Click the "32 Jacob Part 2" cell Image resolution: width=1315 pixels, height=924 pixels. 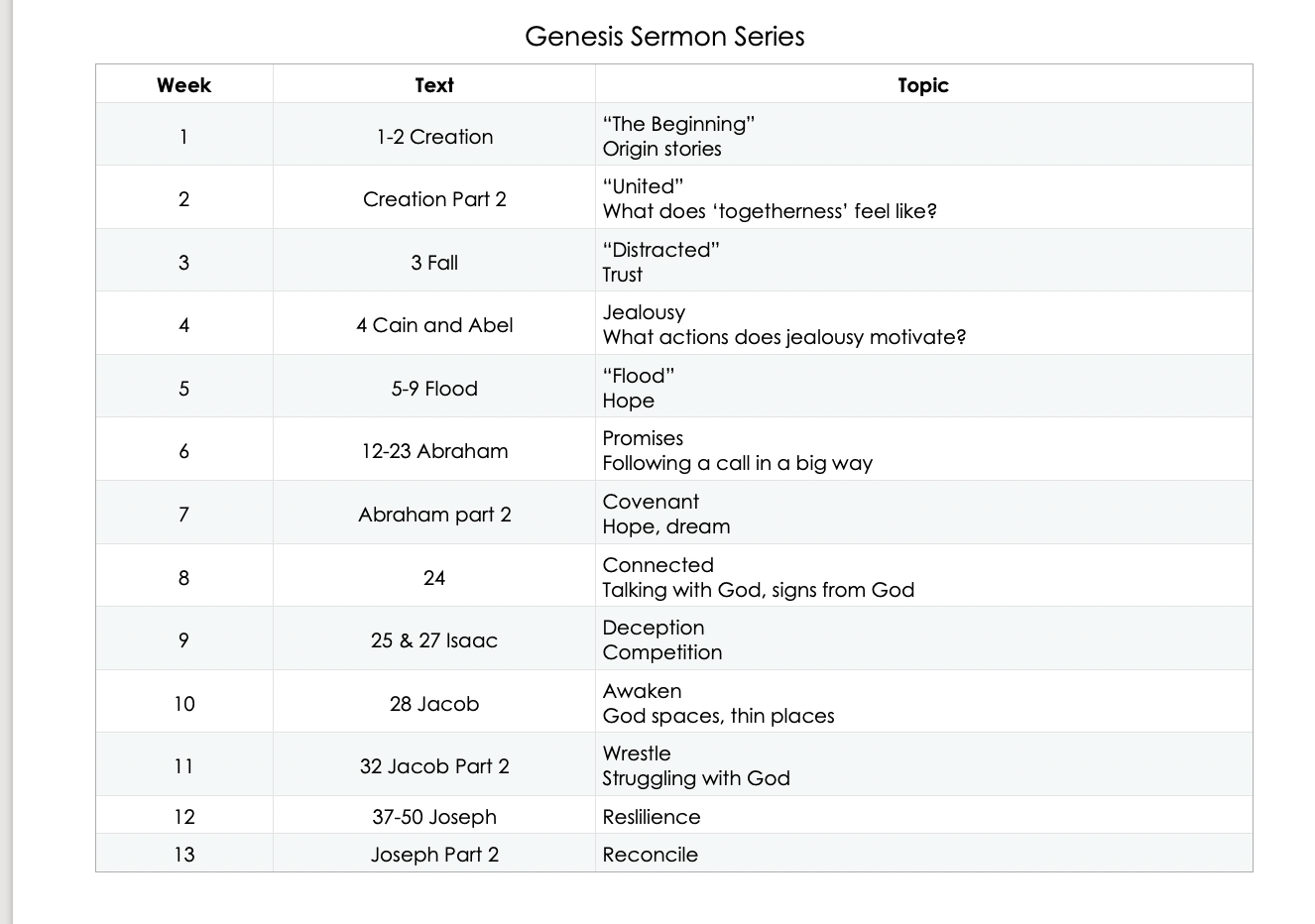point(434,766)
